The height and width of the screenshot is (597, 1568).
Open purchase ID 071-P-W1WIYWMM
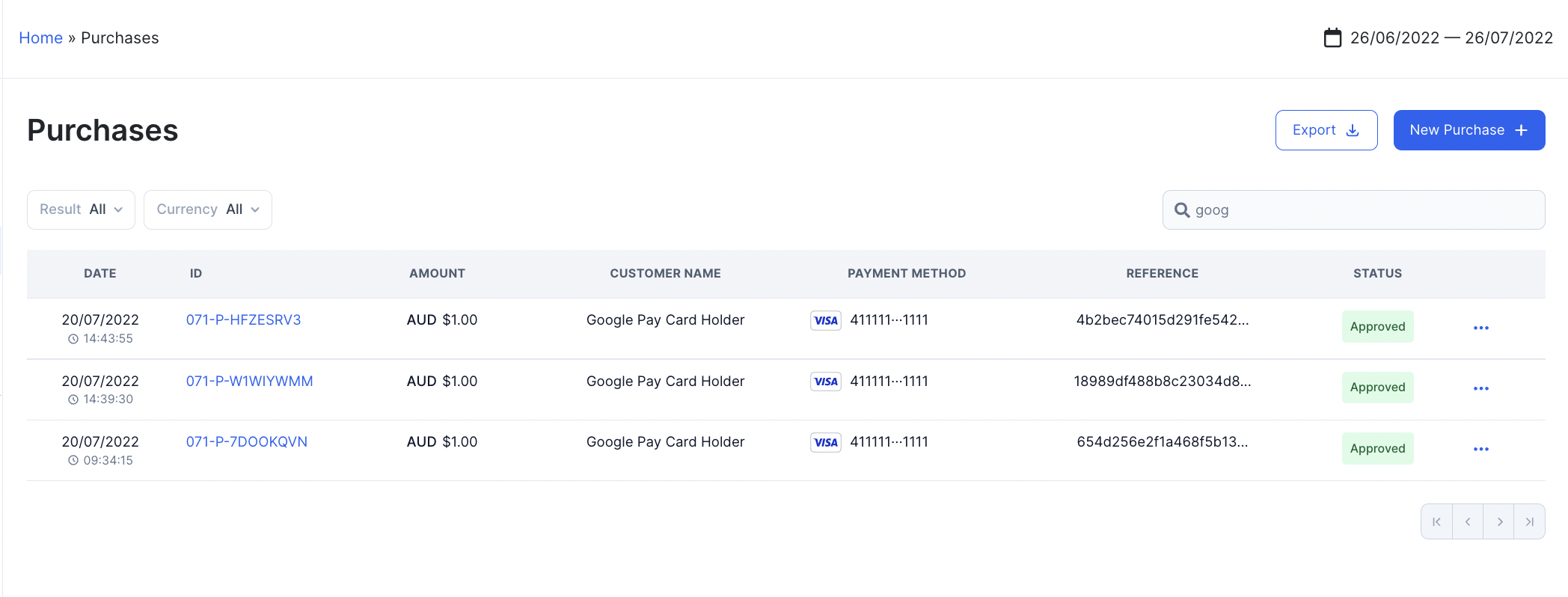pos(249,382)
